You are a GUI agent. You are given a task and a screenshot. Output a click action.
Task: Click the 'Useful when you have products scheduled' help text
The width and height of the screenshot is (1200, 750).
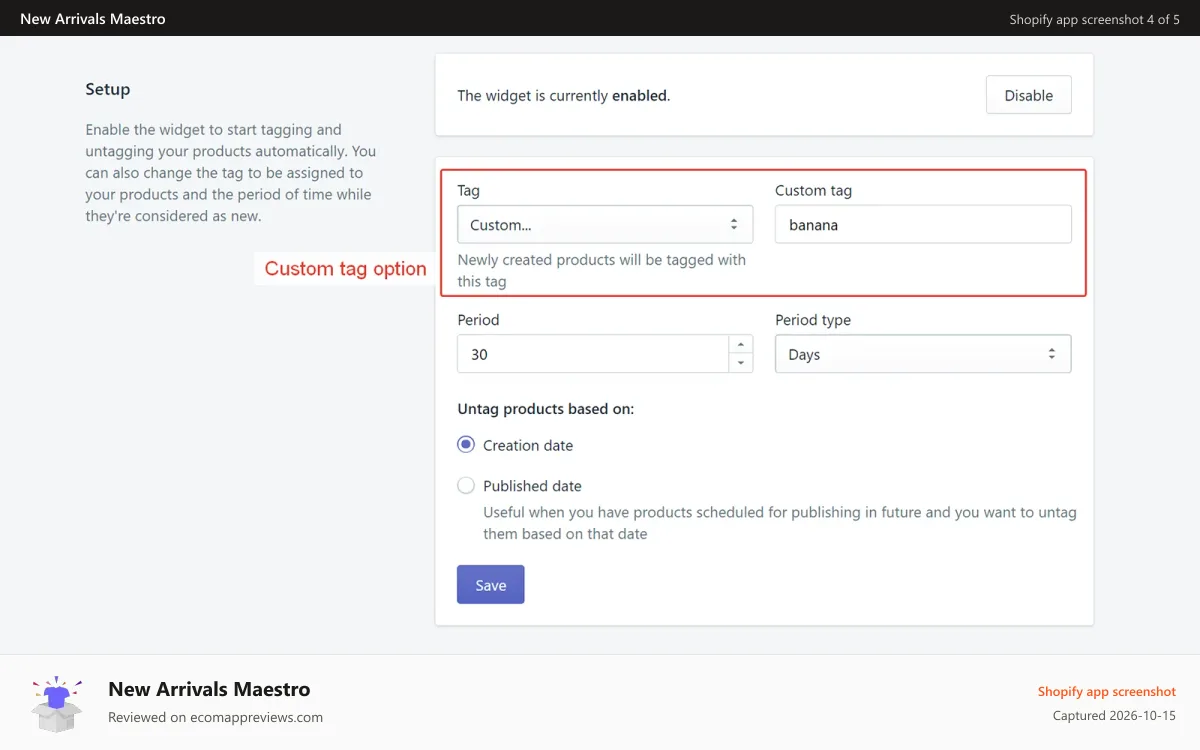(x=780, y=523)
